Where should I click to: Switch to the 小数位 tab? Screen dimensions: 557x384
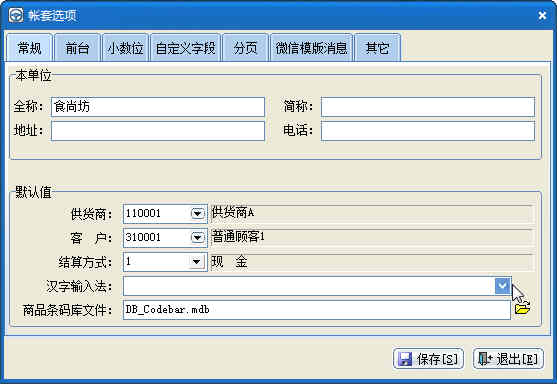pyautogui.click(x=125, y=48)
